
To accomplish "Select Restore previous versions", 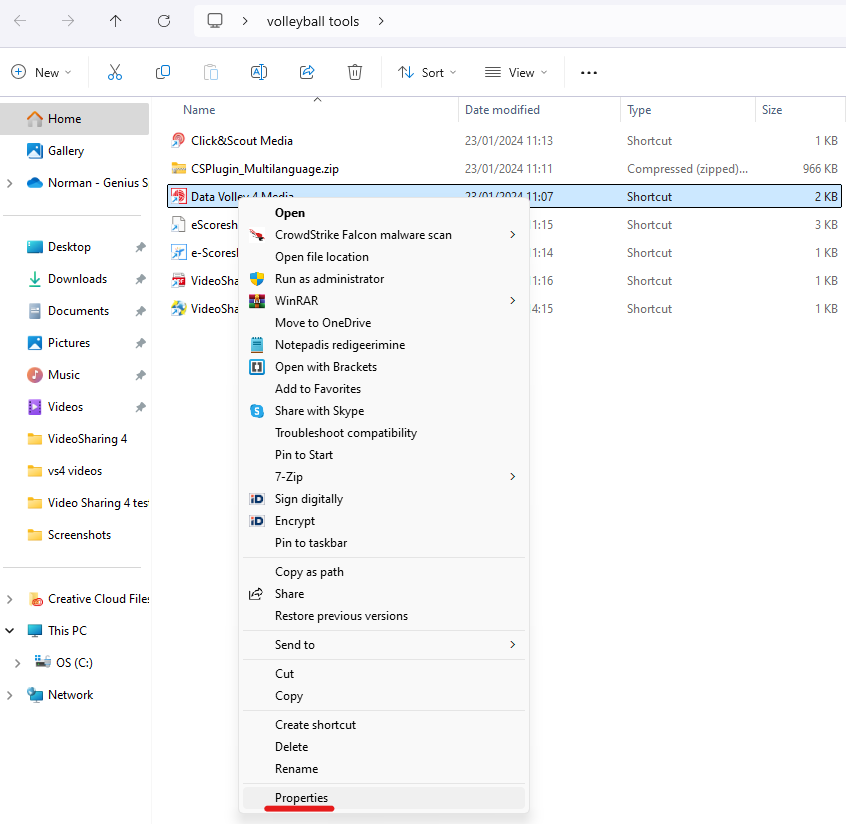I will coord(384,616).
